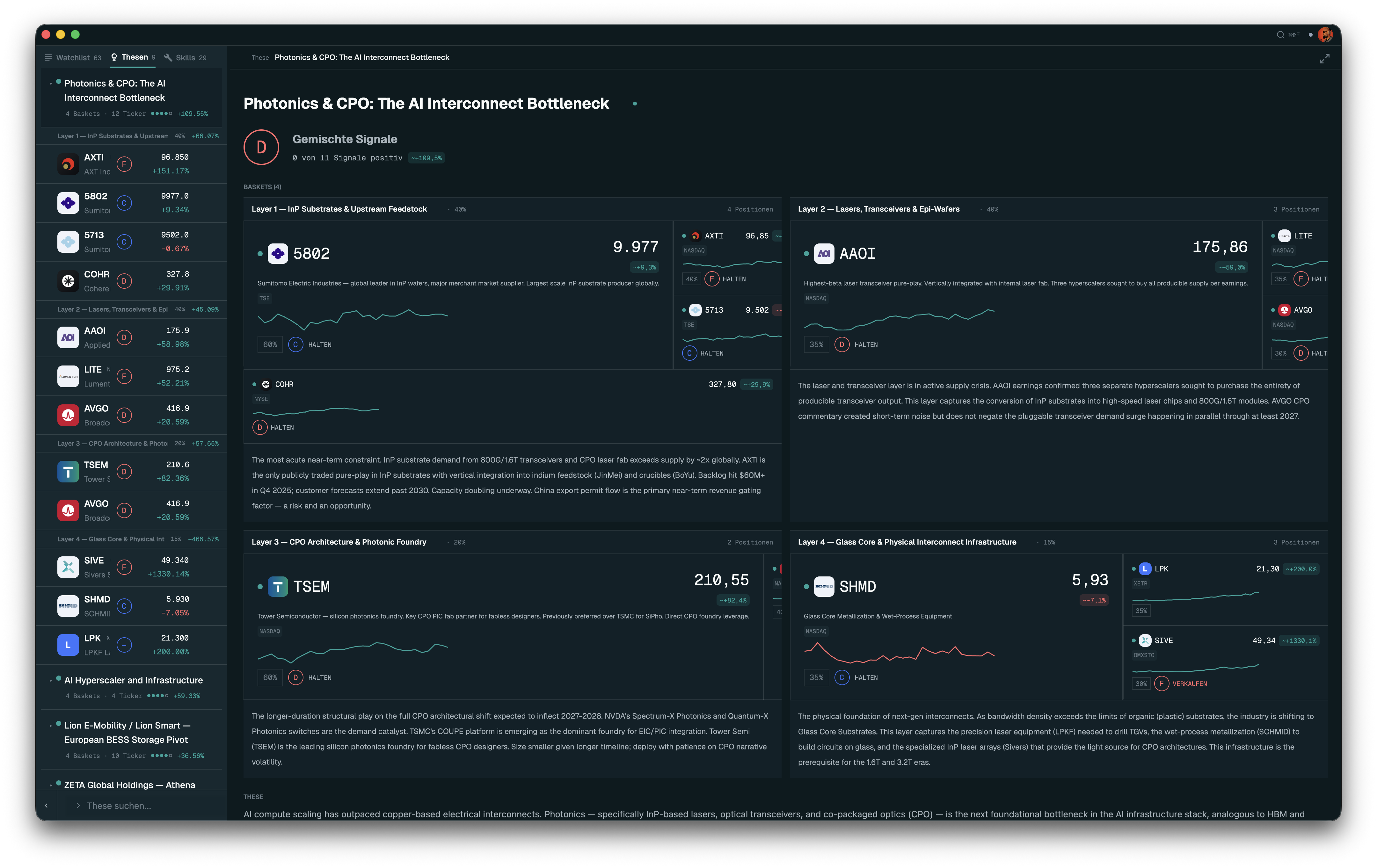Switch to the Skills tab

coord(185,58)
